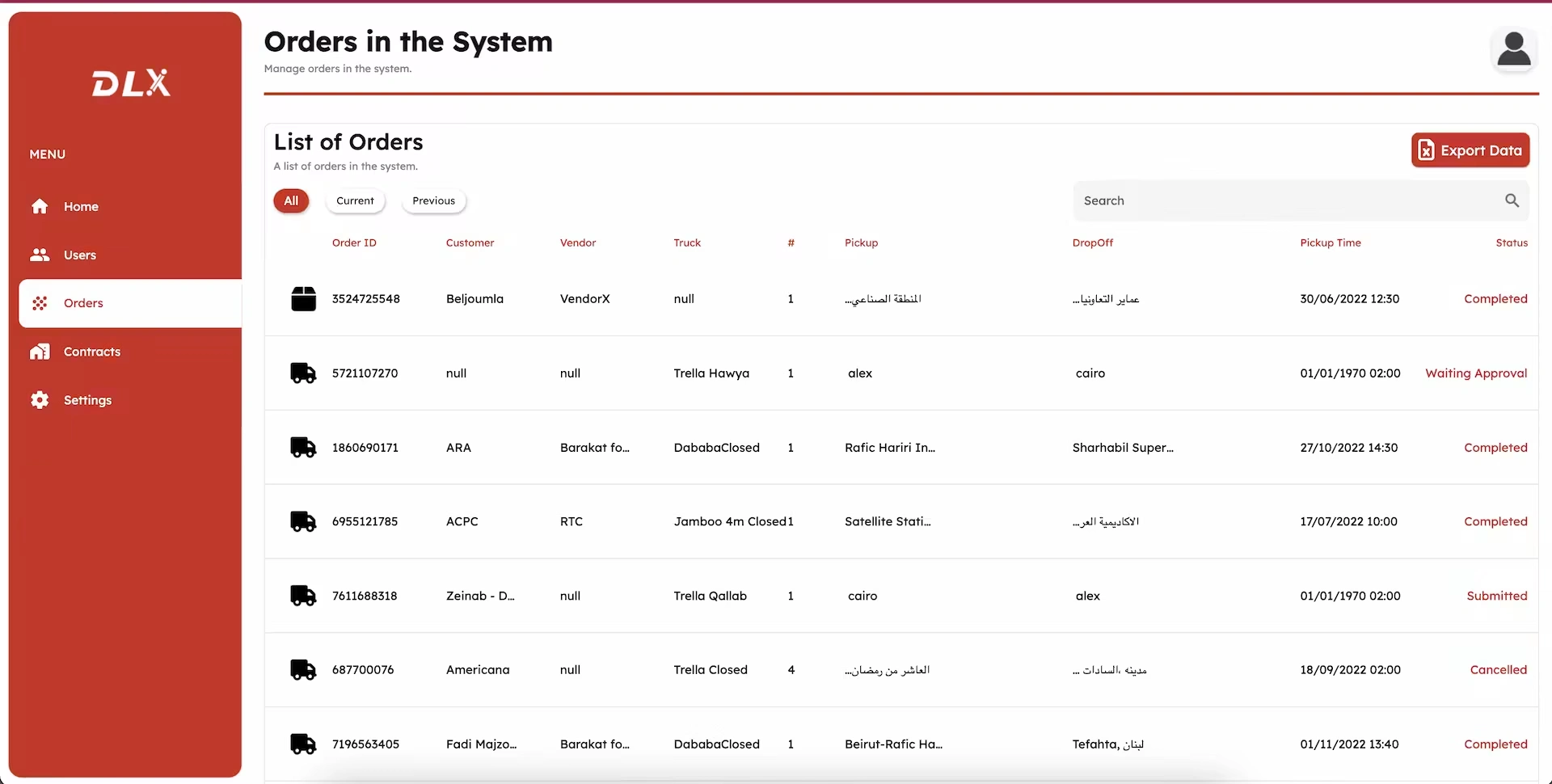Image resolution: width=1552 pixels, height=784 pixels.
Task: Select the Contracts icon in sidebar
Action: pyautogui.click(x=40, y=352)
